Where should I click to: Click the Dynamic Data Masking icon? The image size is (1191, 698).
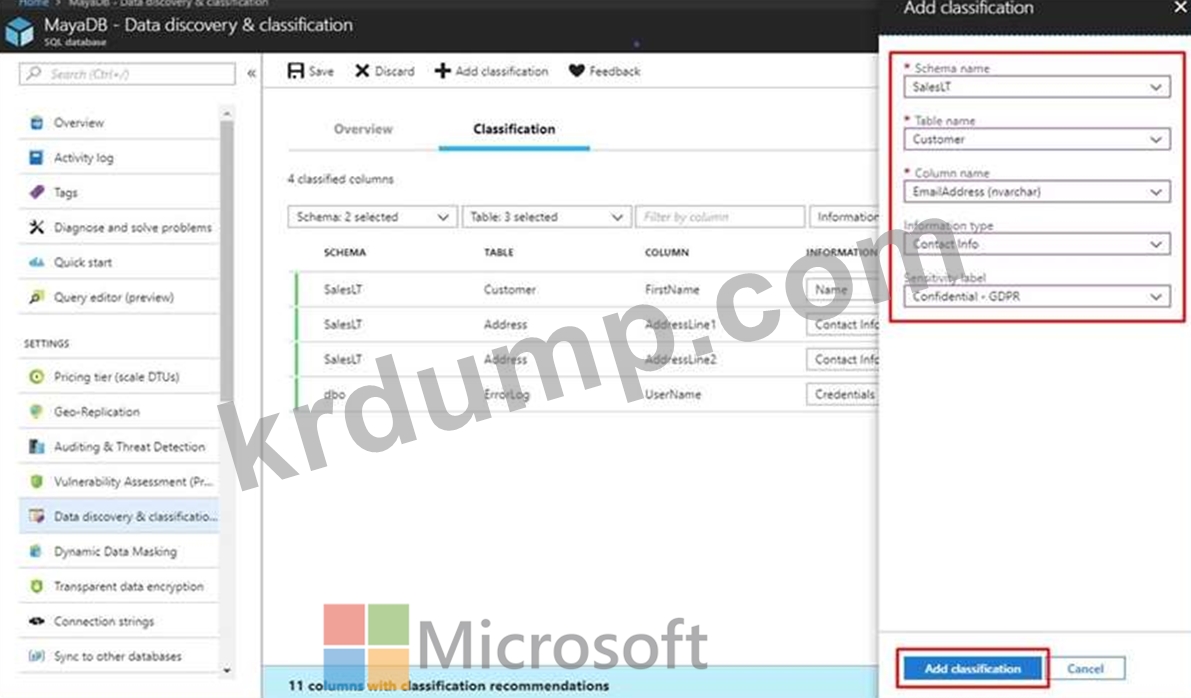36,551
